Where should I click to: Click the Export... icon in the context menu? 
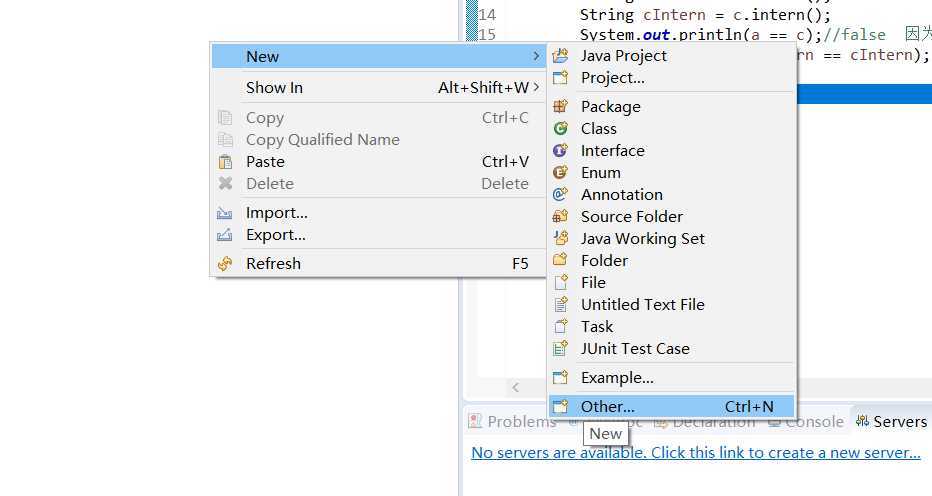[x=225, y=235]
